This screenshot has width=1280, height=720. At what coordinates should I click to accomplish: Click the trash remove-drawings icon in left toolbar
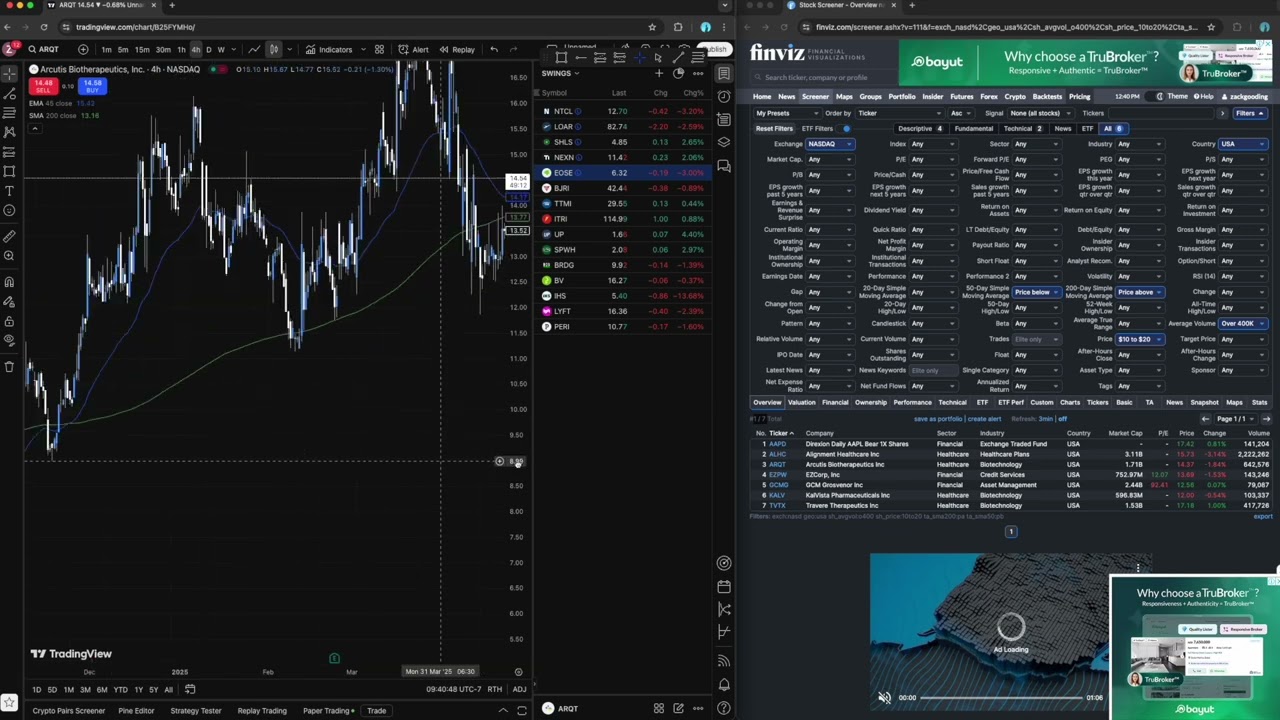click(x=9, y=366)
